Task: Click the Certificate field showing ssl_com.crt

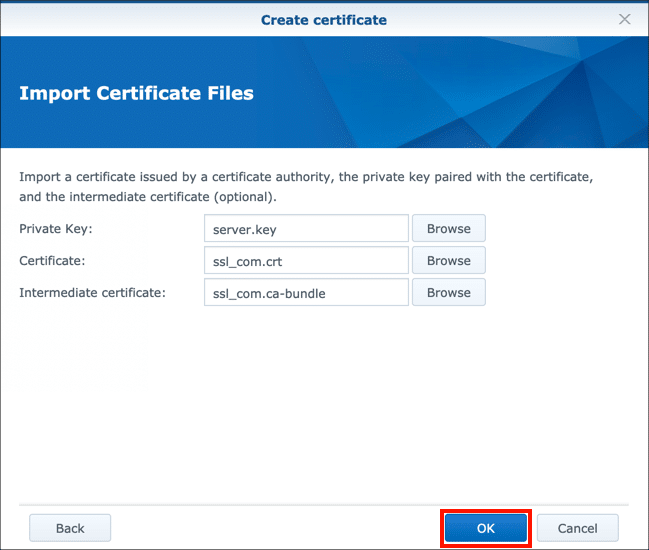Action: coord(306,260)
